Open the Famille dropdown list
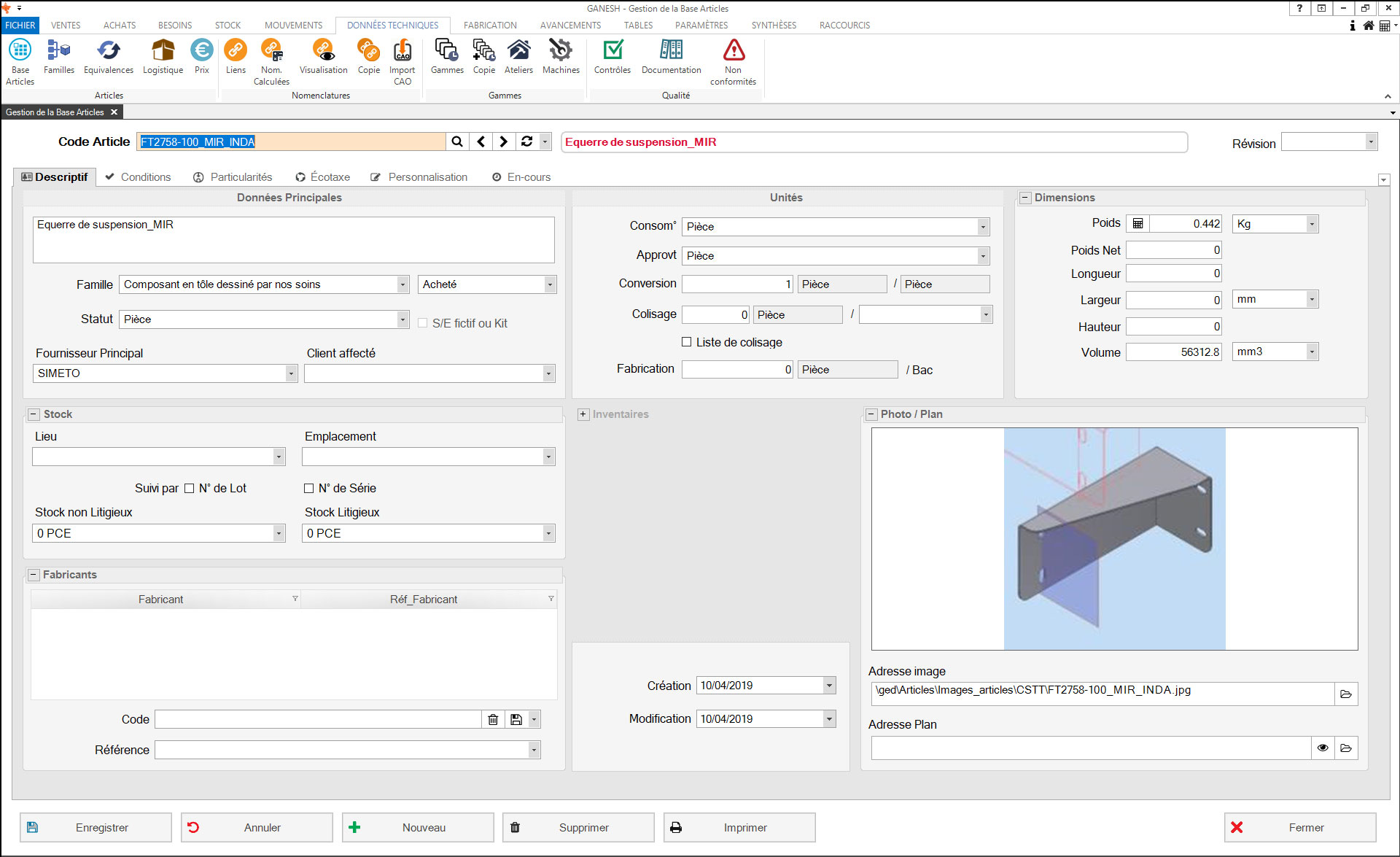Viewport: 1400px width, 857px height. pos(402,284)
